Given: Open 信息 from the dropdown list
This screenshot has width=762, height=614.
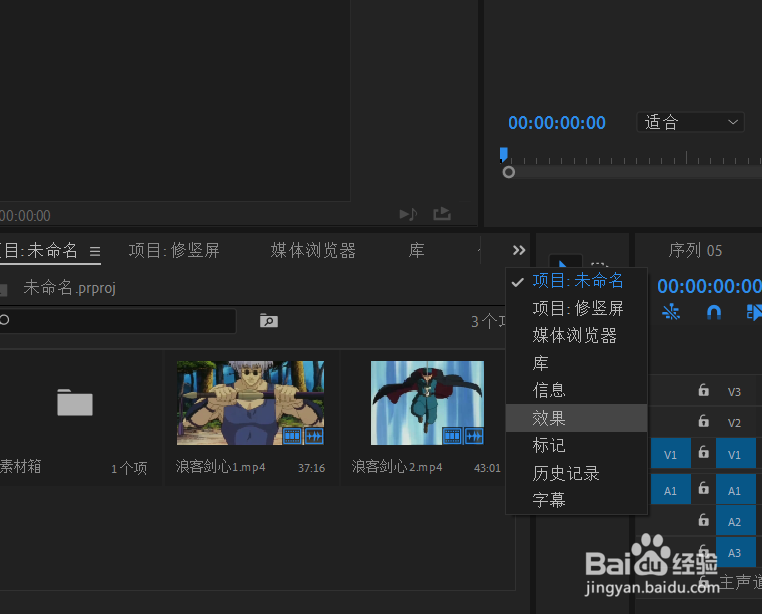Looking at the screenshot, I should click(x=577, y=390).
